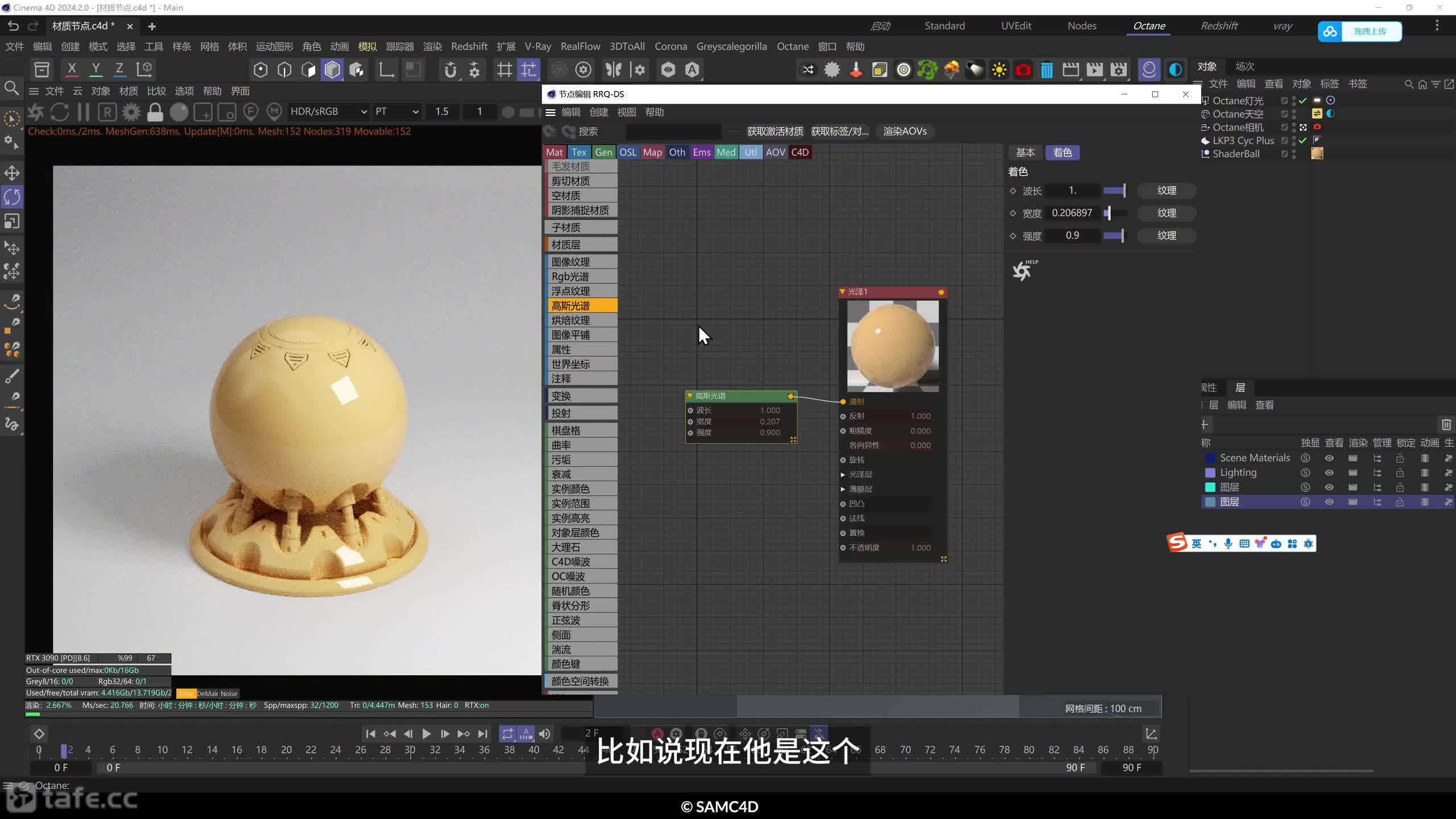This screenshot has width=1456, height=819.
Task: Toggle visibility eye of Lighting layer
Action: tap(1329, 473)
